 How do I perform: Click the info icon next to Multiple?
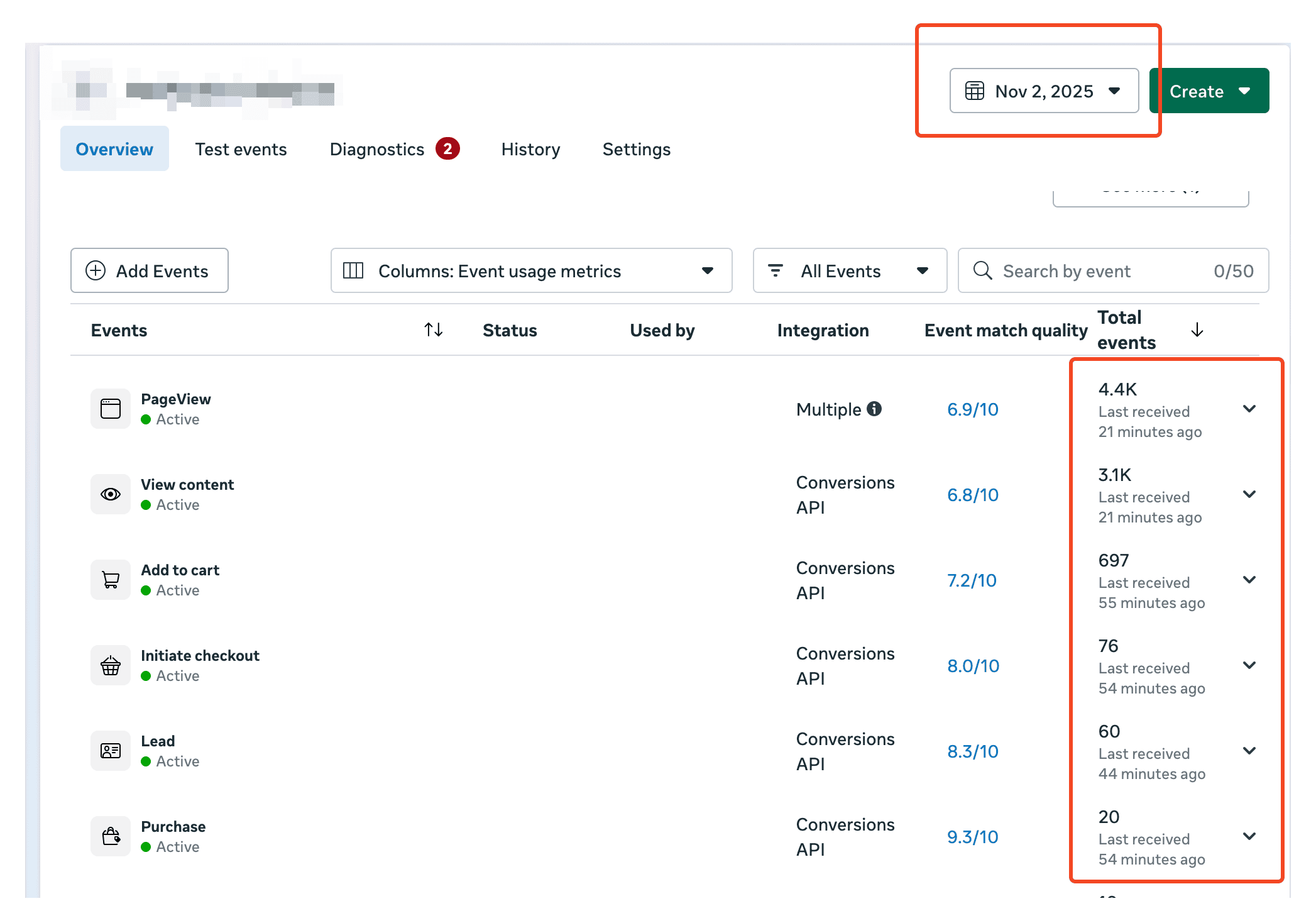[x=874, y=409]
